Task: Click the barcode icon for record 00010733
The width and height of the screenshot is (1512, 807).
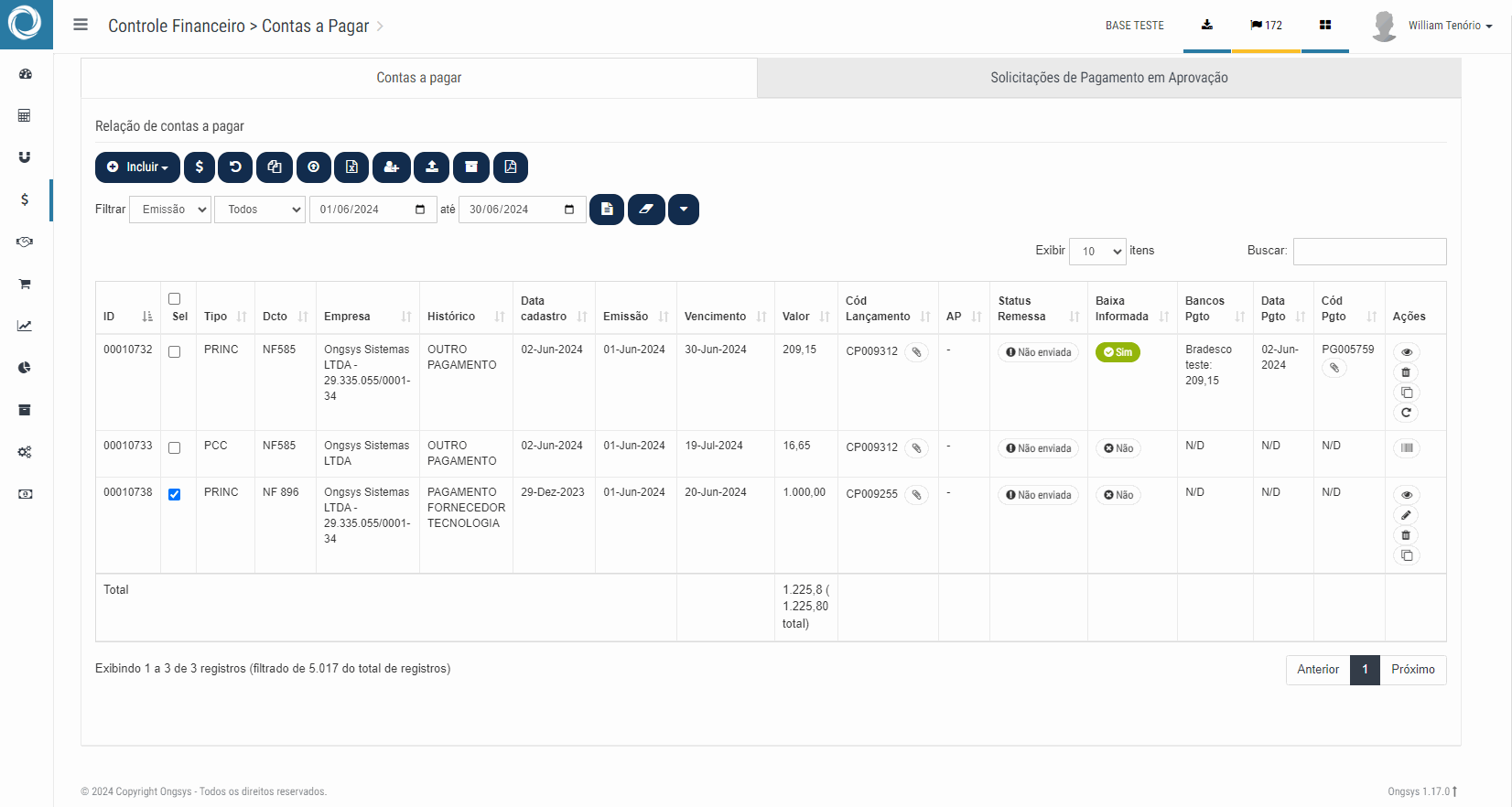Action: pyautogui.click(x=1407, y=448)
